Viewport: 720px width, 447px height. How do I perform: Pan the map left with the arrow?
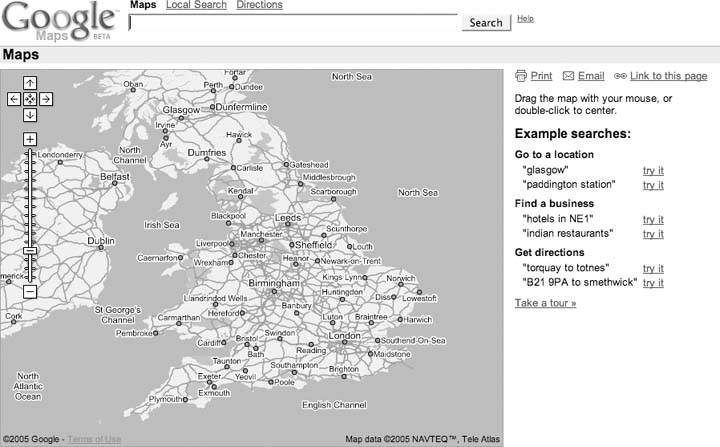point(14,99)
